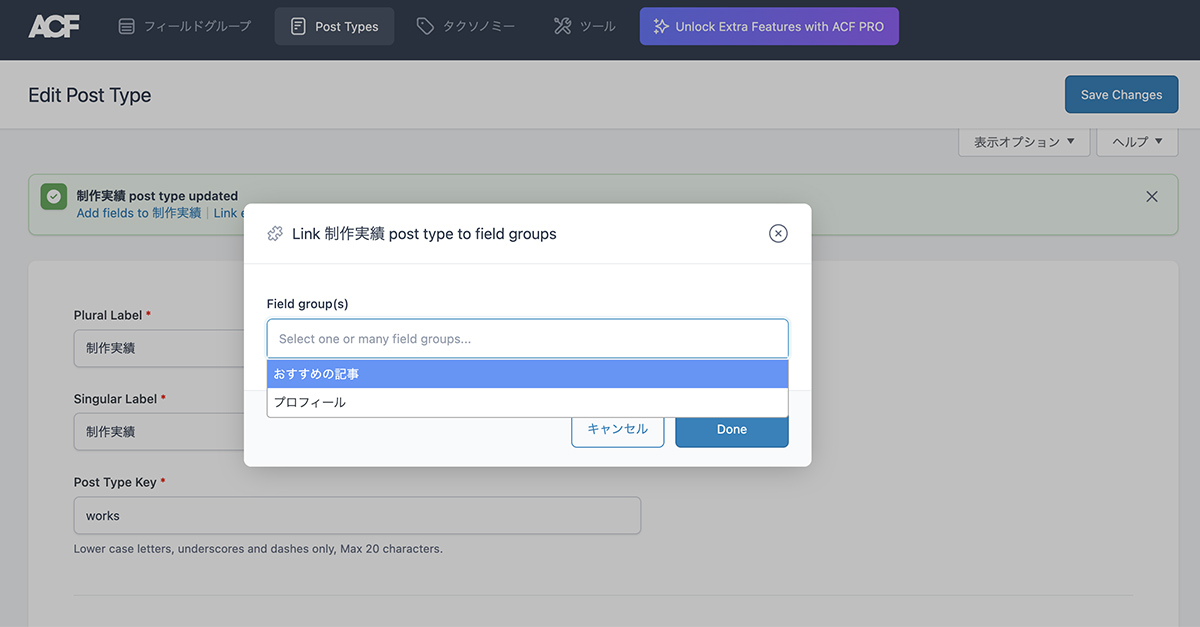Expand the 表示オプション dropdown
The height and width of the screenshot is (627, 1200).
[x=1024, y=142]
